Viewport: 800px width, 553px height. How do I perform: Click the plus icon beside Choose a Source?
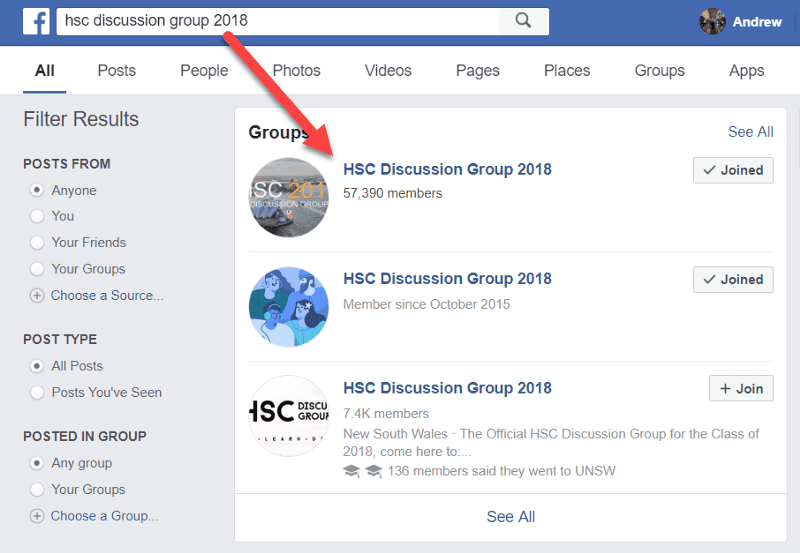[x=37, y=295]
